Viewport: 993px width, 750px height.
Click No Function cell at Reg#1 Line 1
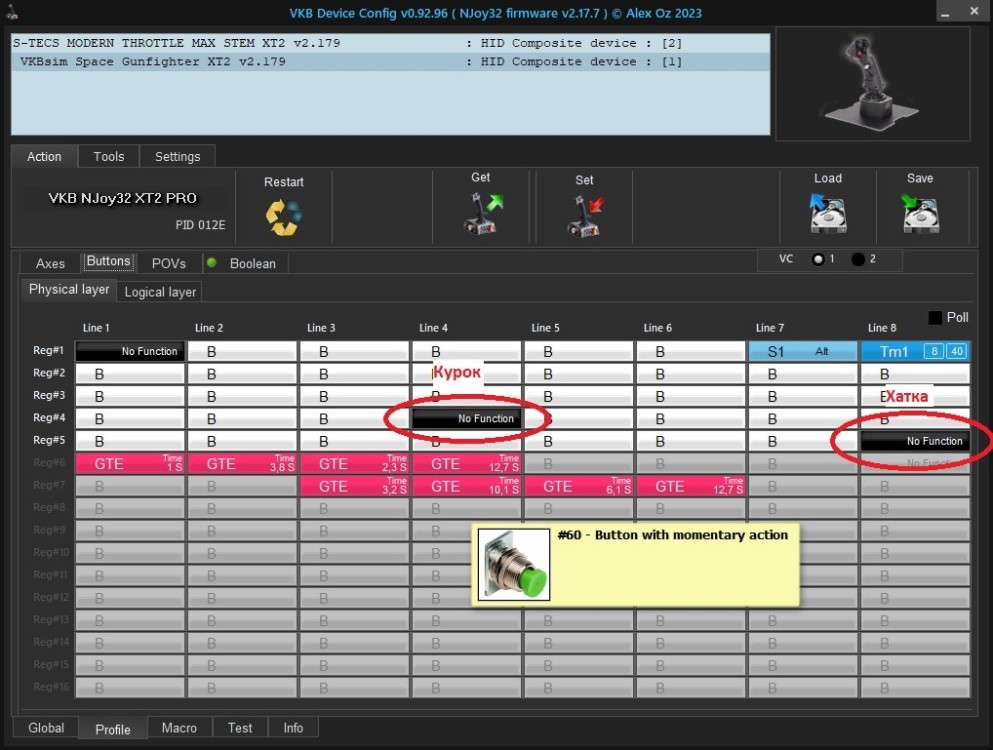(130, 351)
